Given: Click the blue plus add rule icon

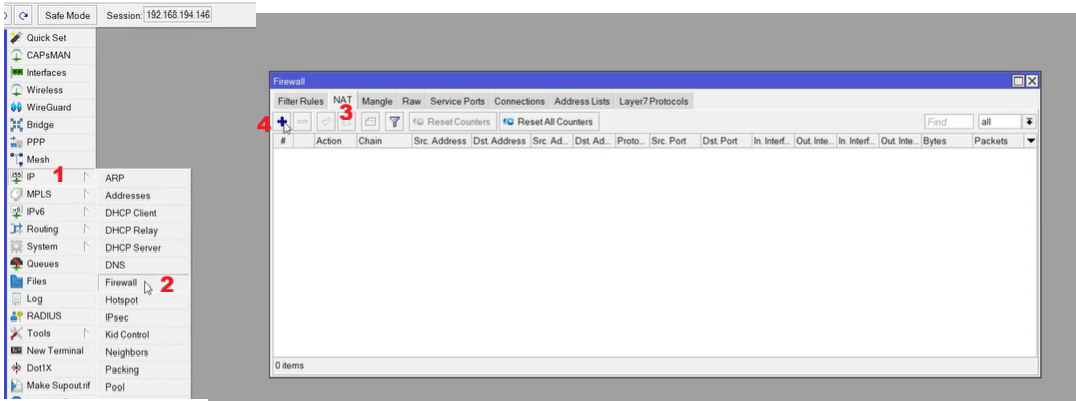Looking at the screenshot, I should pos(284,122).
